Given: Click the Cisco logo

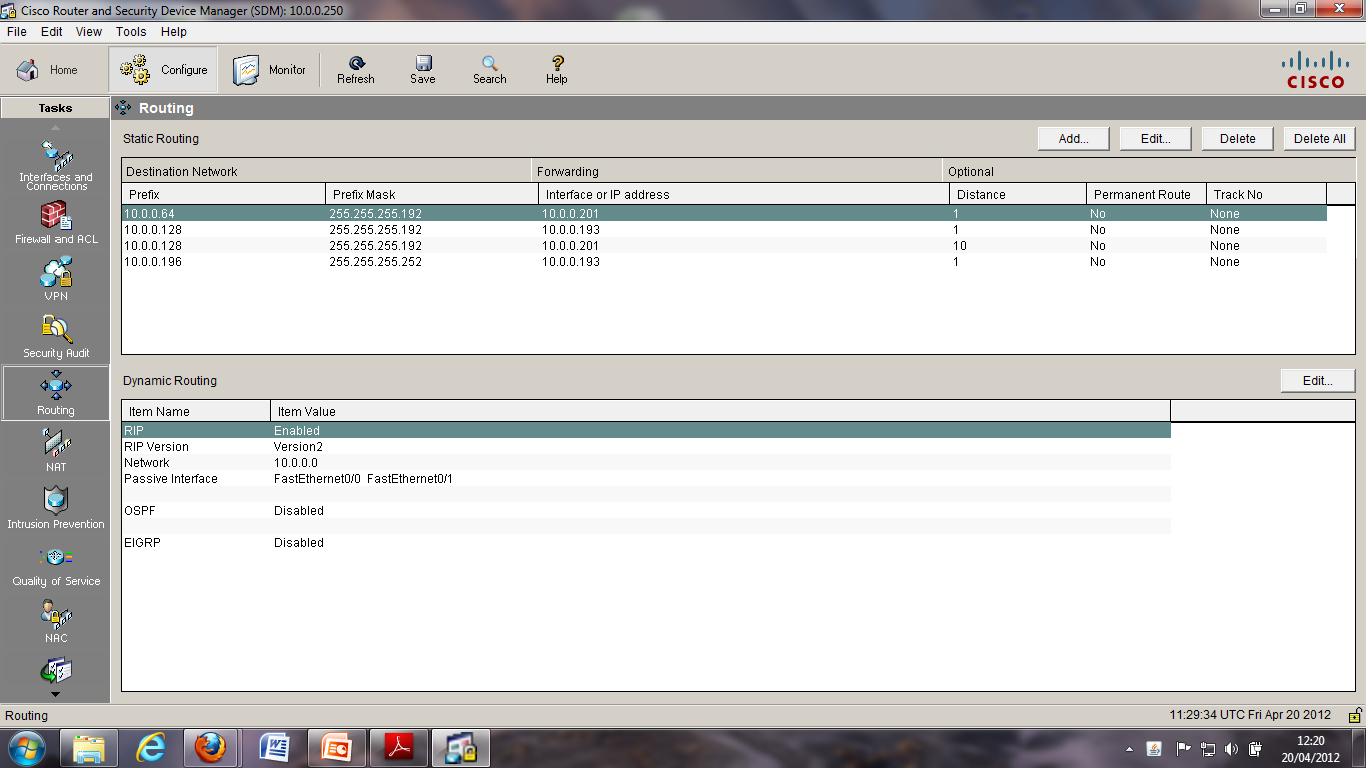Looking at the screenshot, I should [1315, 70].
